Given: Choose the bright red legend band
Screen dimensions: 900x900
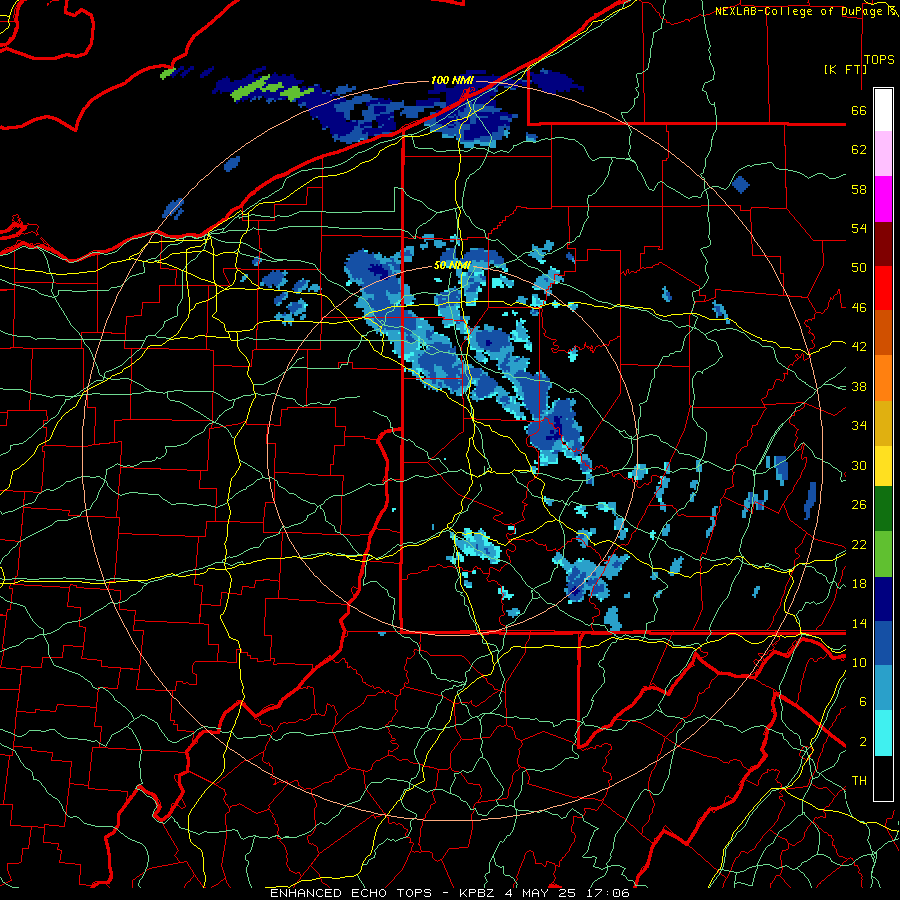Looking at the screenshot, I should 883,288.
